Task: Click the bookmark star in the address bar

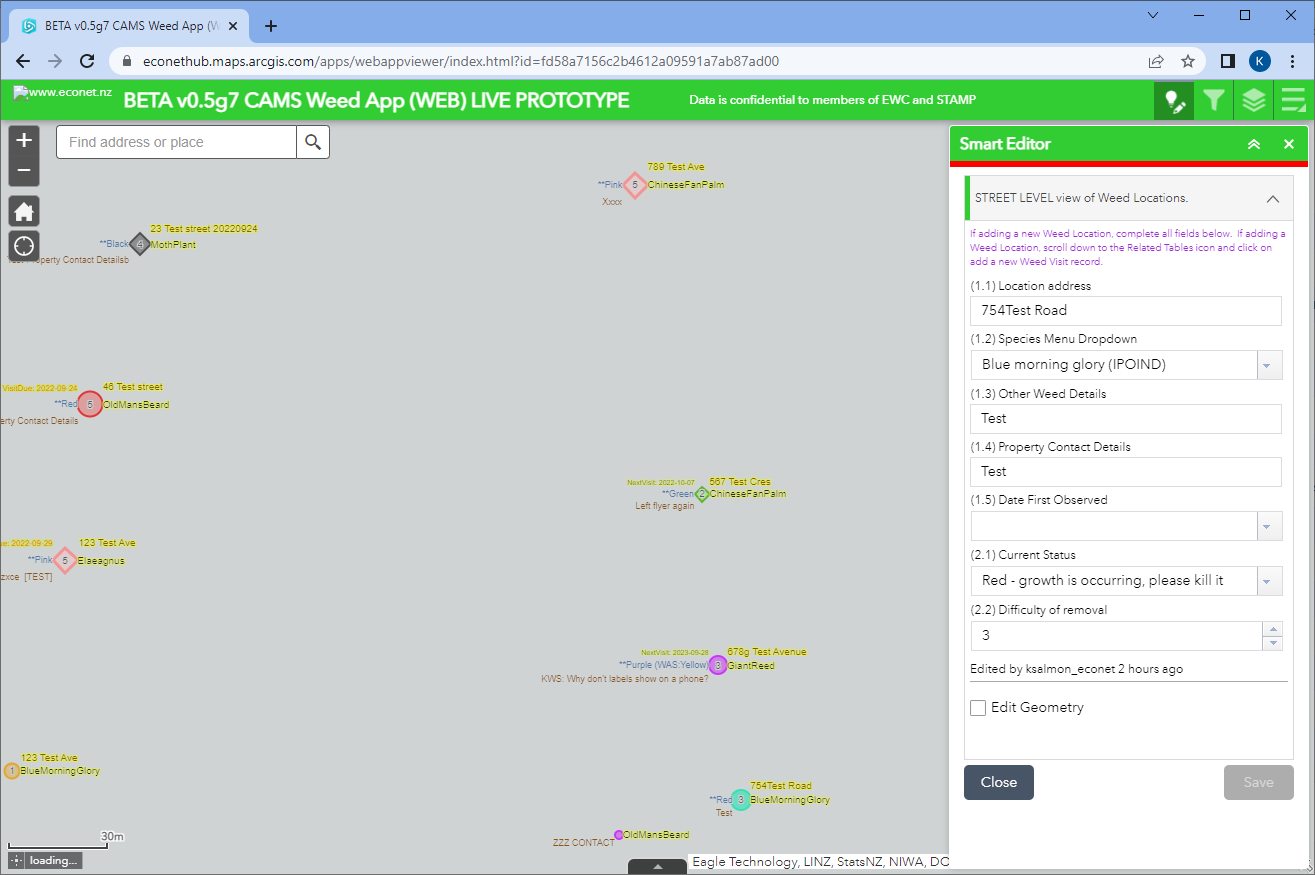Action: tap(1188, 61)
